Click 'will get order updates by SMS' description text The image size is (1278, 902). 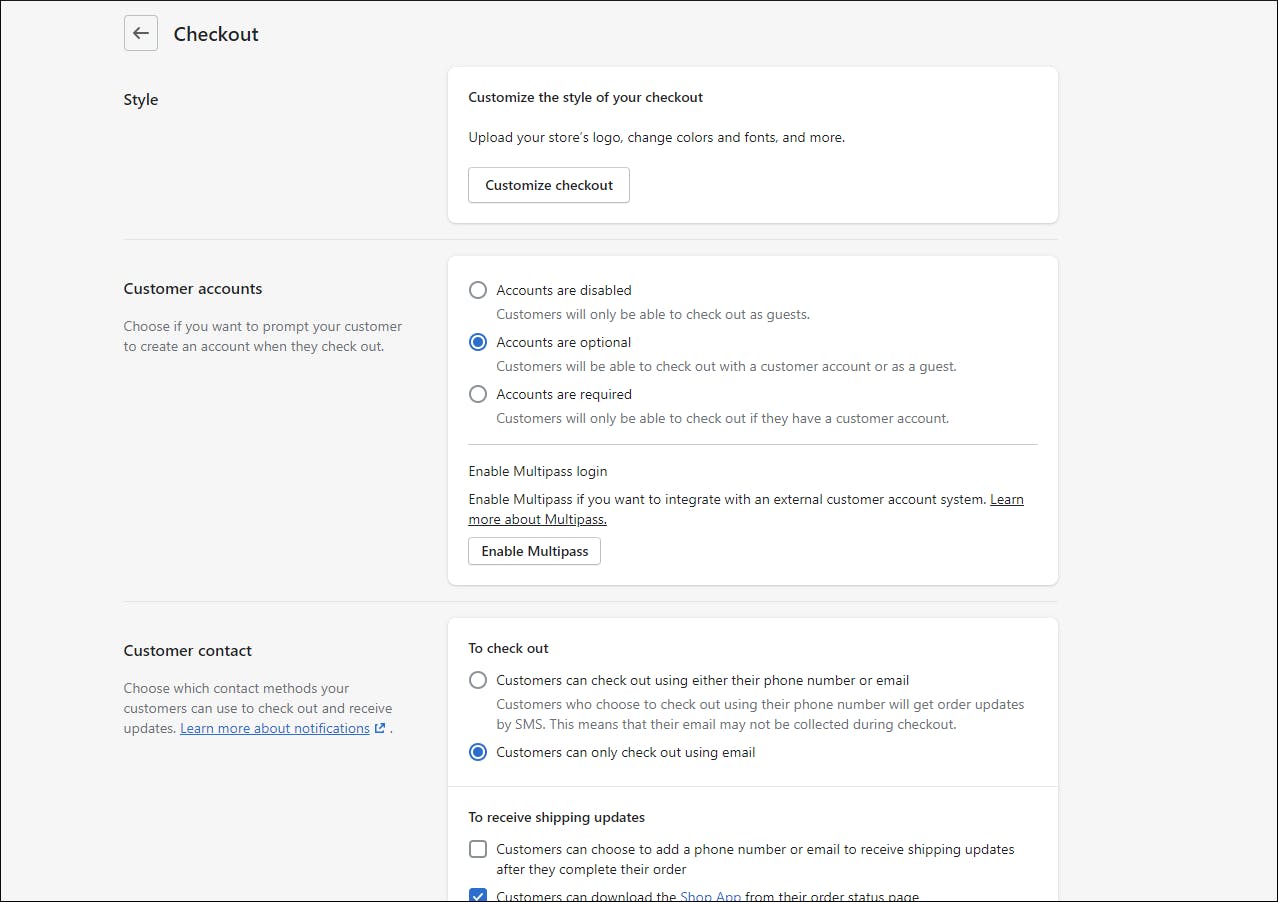pos(760,714)
